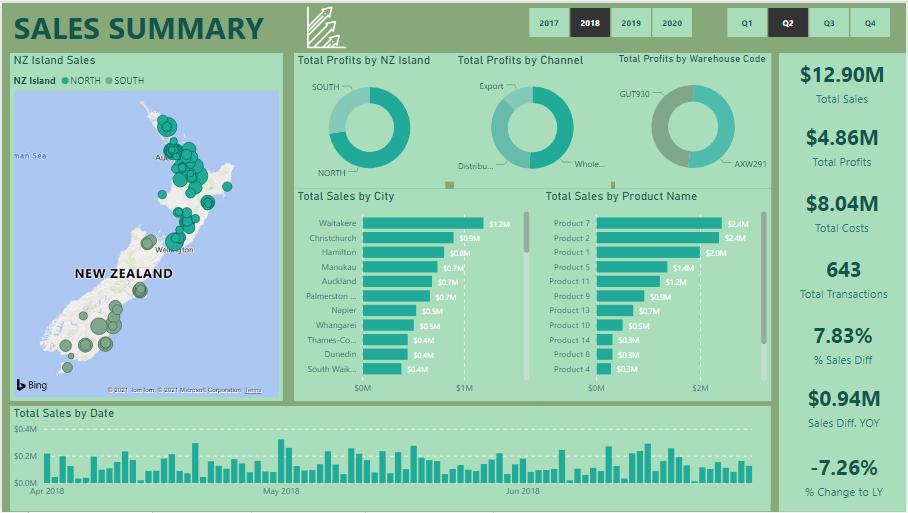This screenshot has width=908, height=513.
Task: Select the Q1 quarter button
Action: 747,22
